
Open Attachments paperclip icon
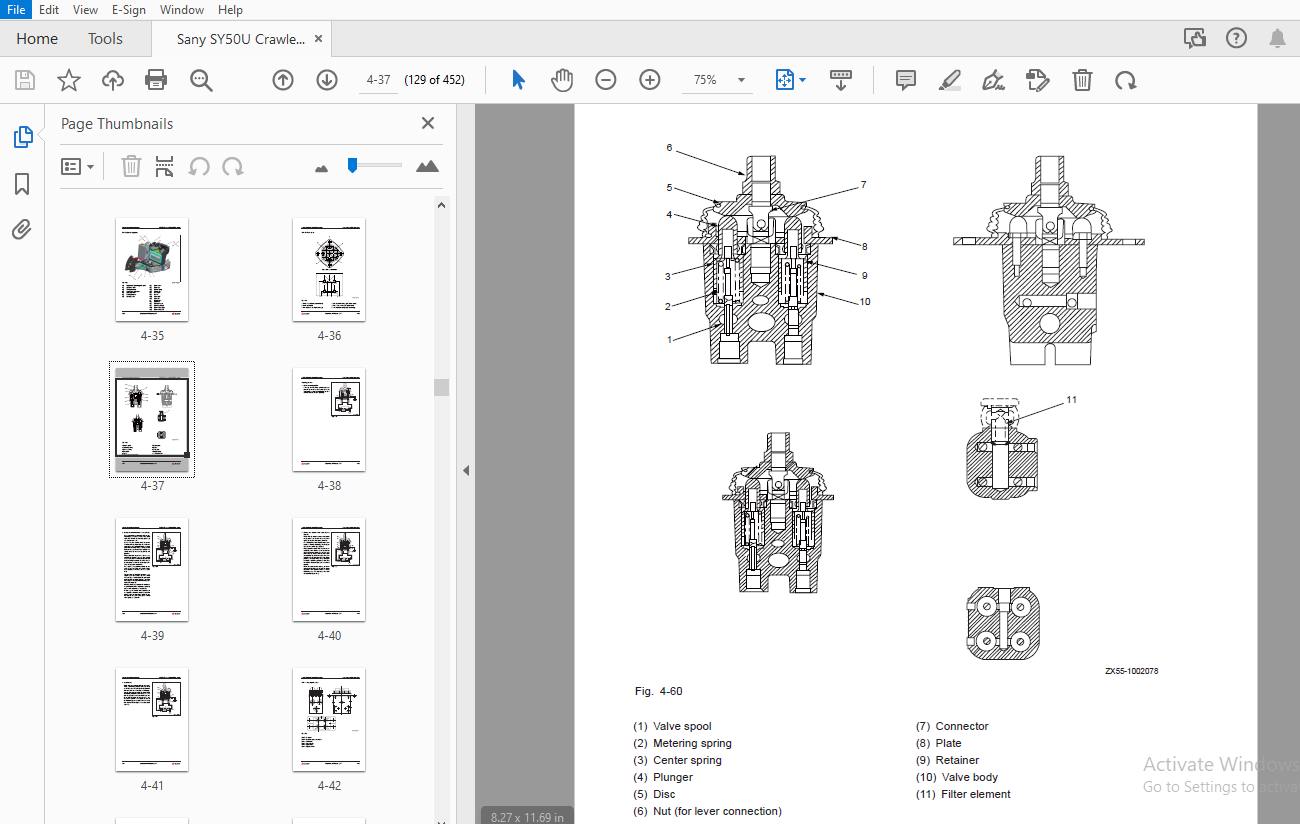(x=22, y=231)
